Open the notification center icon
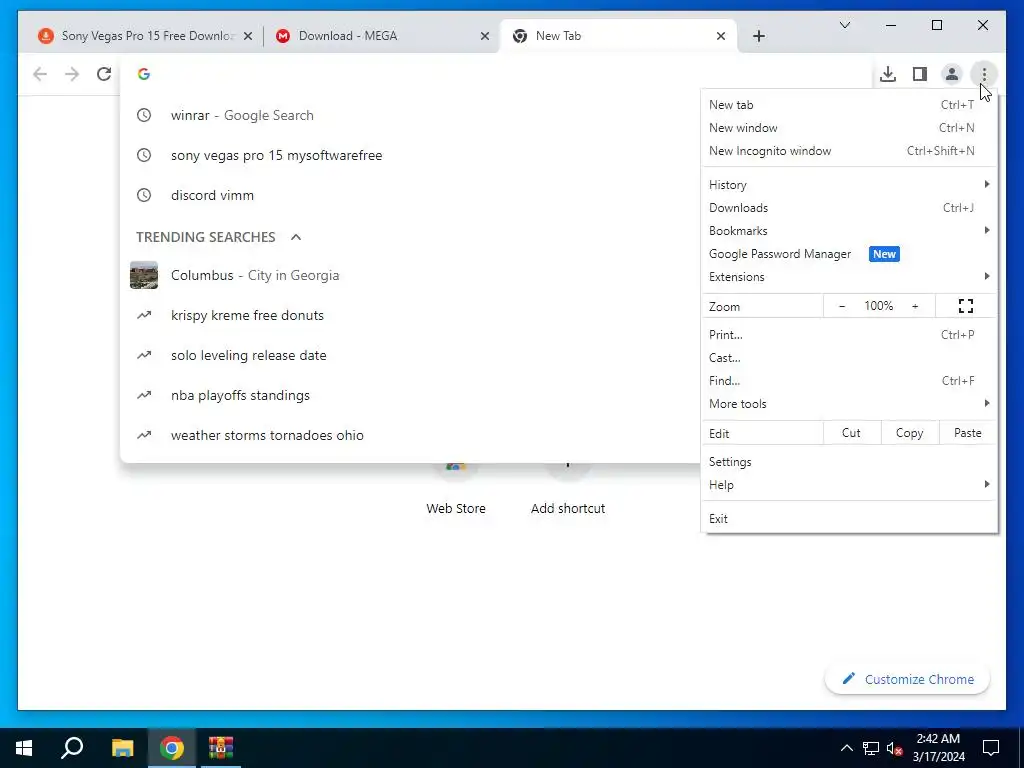 [x=991, y=748]
